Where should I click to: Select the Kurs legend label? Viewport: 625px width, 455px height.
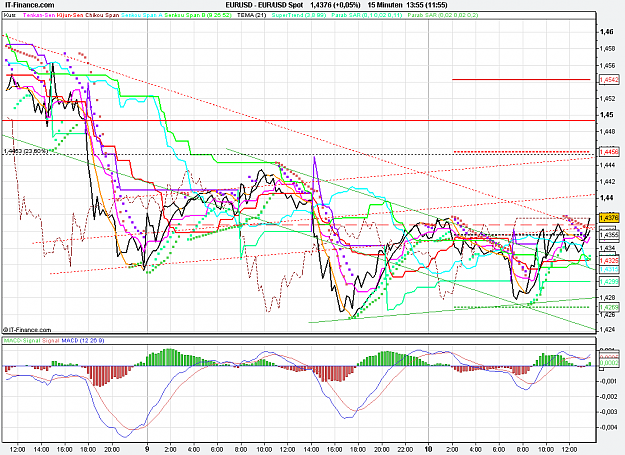coord(10,15)
